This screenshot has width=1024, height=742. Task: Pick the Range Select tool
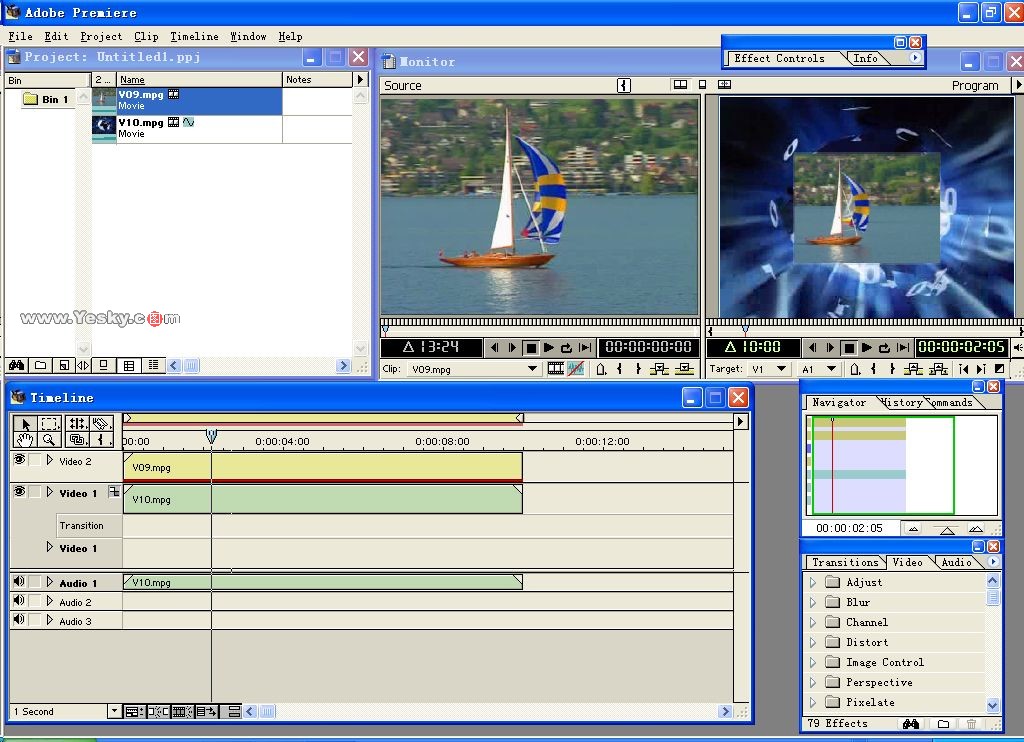click(x=49, y=423)
